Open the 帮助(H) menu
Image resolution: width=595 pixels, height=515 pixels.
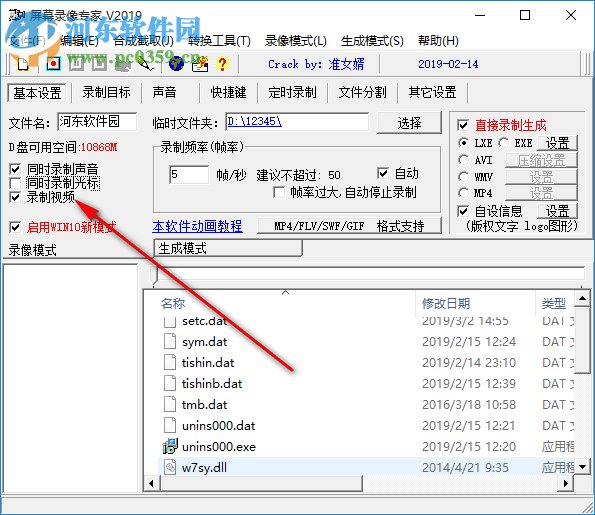click(x=438, y=41)
